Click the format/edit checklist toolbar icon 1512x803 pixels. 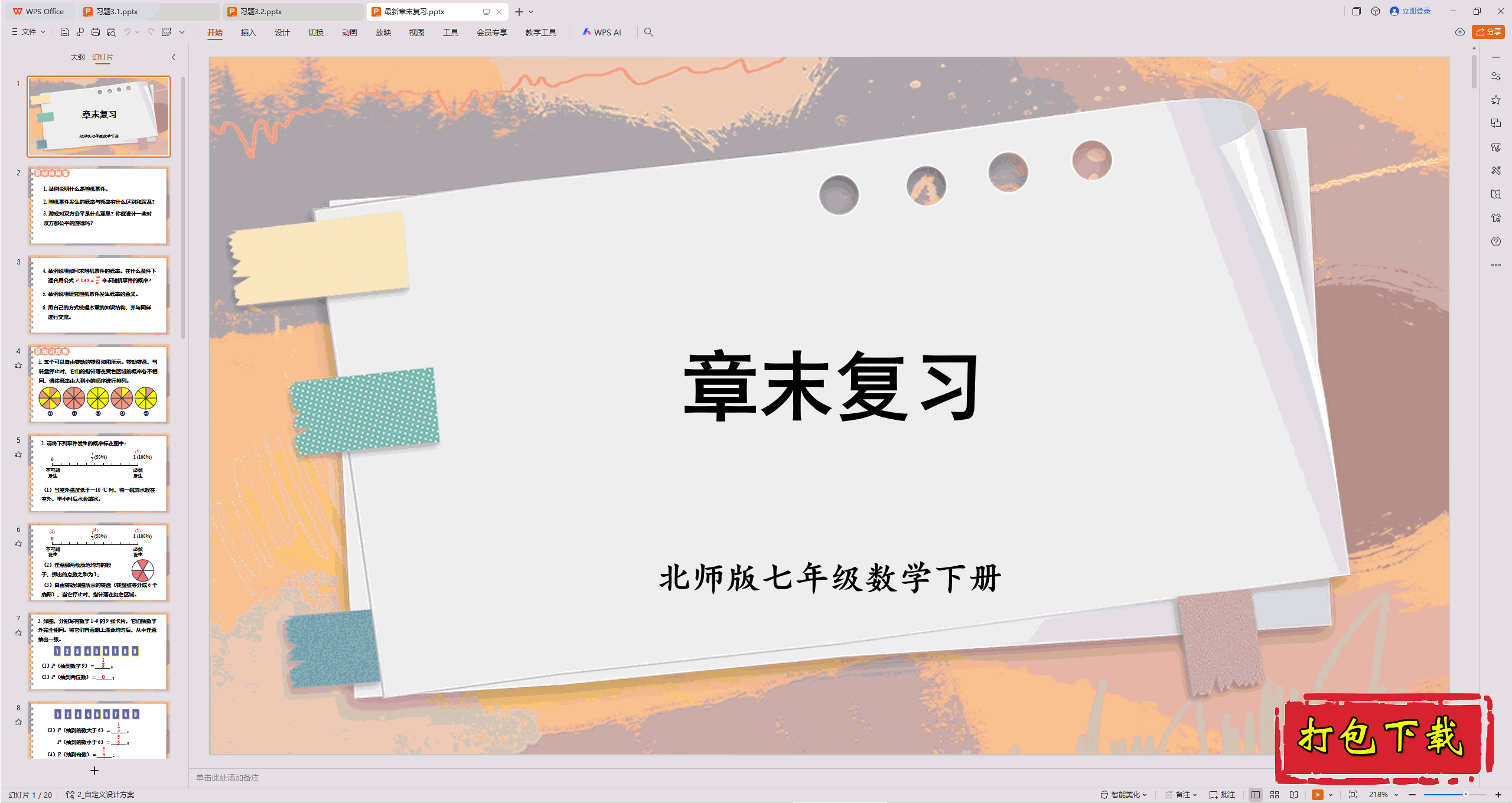(167, 32)
